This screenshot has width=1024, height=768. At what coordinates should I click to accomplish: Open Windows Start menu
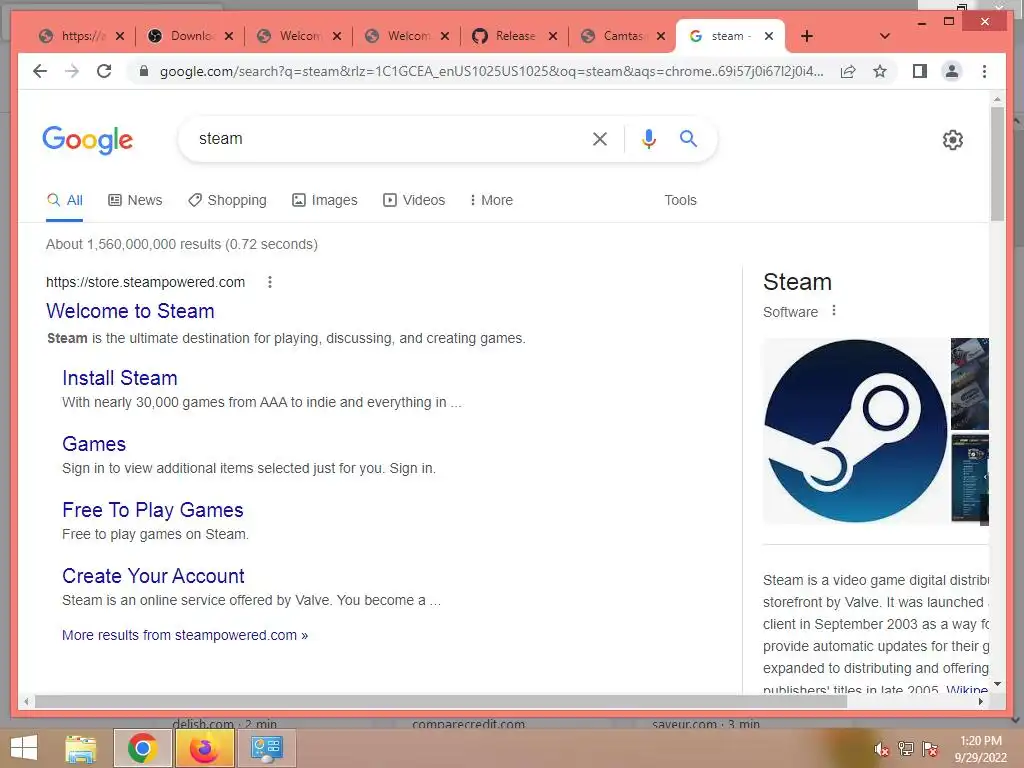pyautogui.click(x=24, y=748)
